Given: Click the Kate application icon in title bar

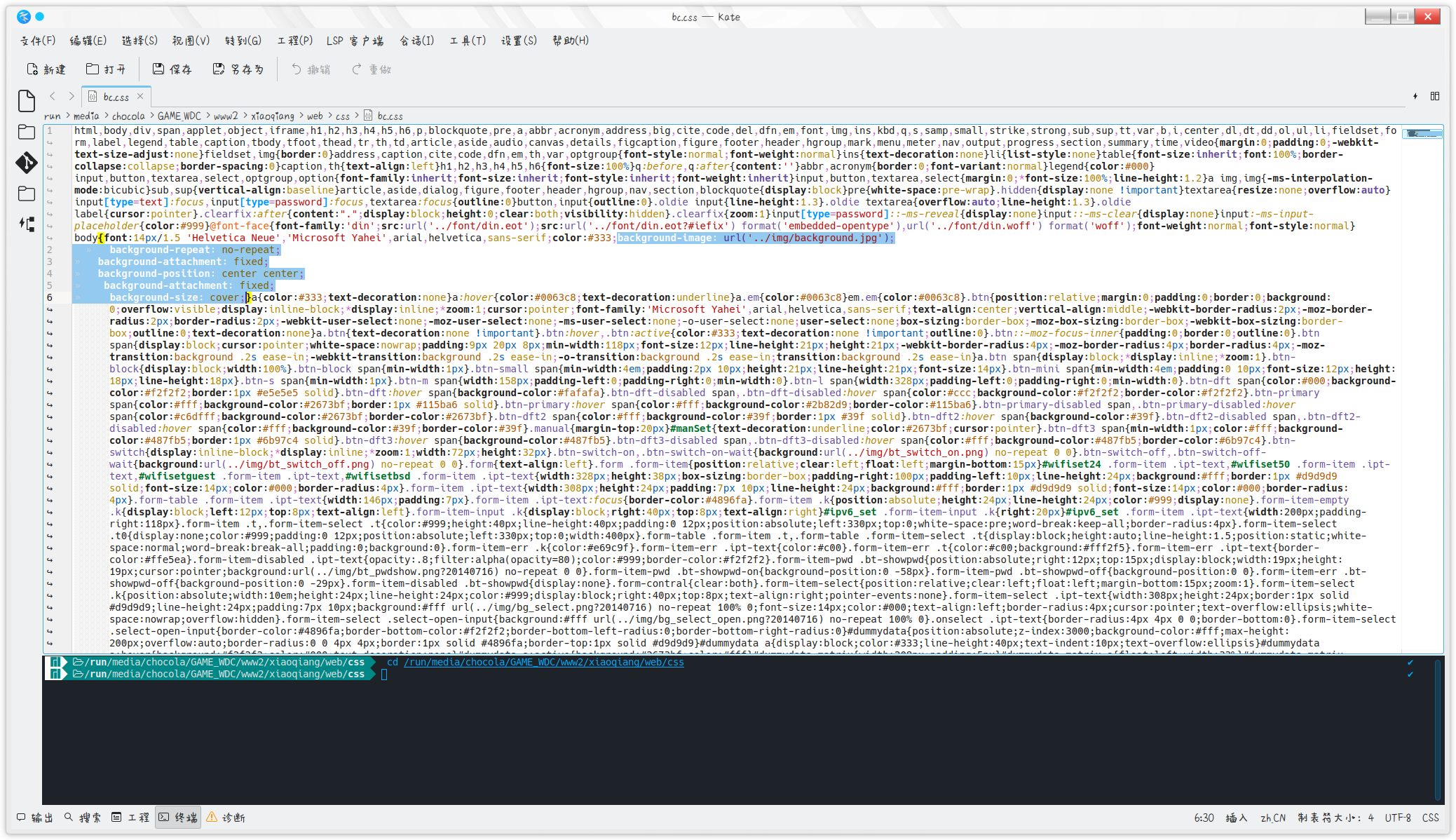Looking at the screenshot, I should coord(23,17).
